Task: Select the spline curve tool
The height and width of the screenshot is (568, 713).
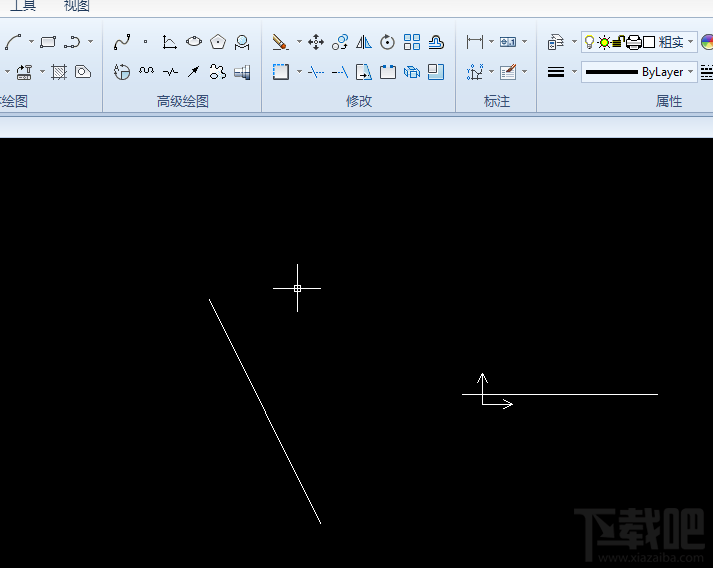Action: pos(122,42)
